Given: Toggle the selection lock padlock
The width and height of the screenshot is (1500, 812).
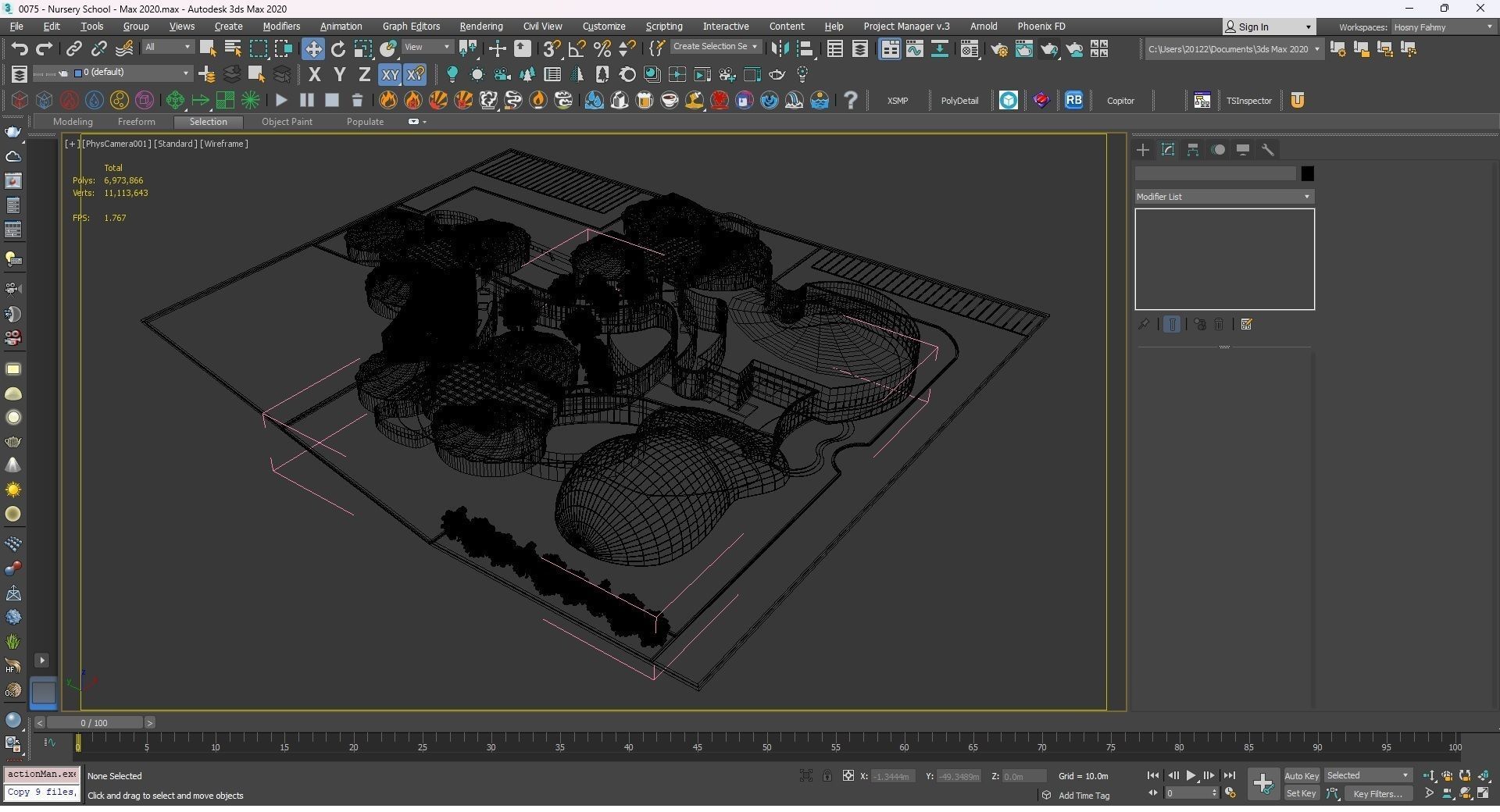Looking at the screenshot, I should [x=827, y=776].
